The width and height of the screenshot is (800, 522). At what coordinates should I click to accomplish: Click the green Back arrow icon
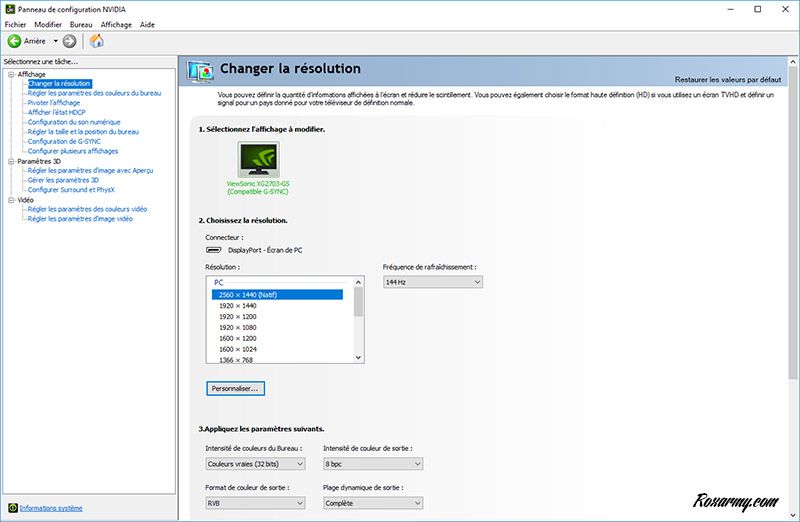point(15,41)
